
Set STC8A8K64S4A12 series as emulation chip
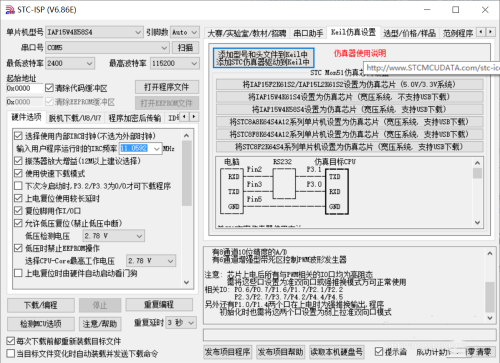pos(349,122)
